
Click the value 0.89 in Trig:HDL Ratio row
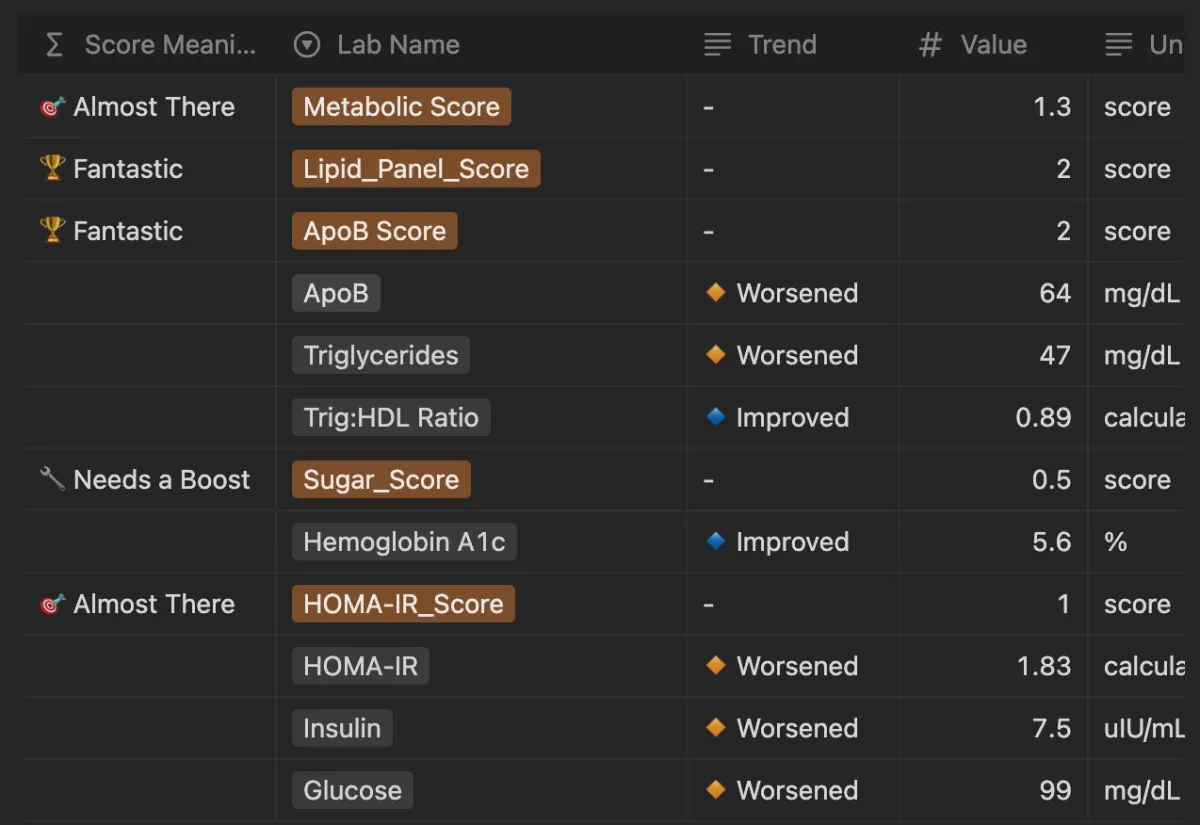pyautogui.click(x=1043, y=417)
